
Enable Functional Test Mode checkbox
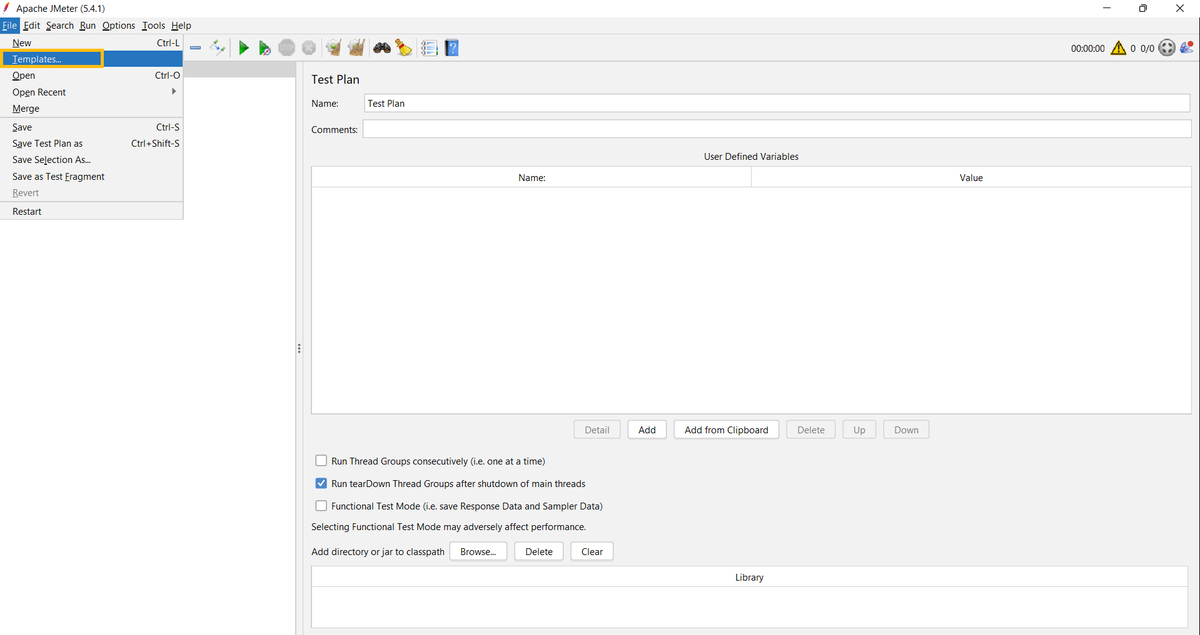tap(321, 505)
